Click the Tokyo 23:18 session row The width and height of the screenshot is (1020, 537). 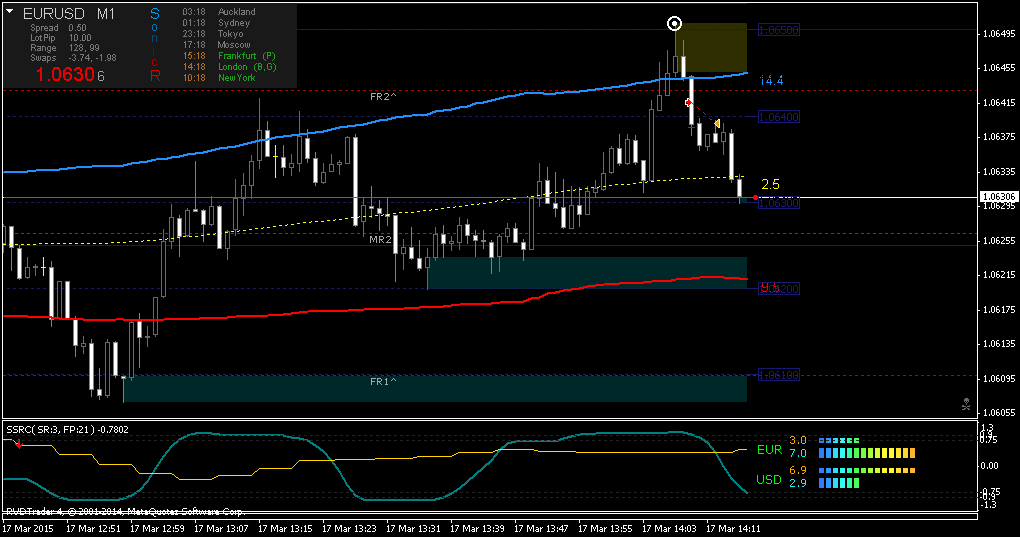tap(213, 34)
